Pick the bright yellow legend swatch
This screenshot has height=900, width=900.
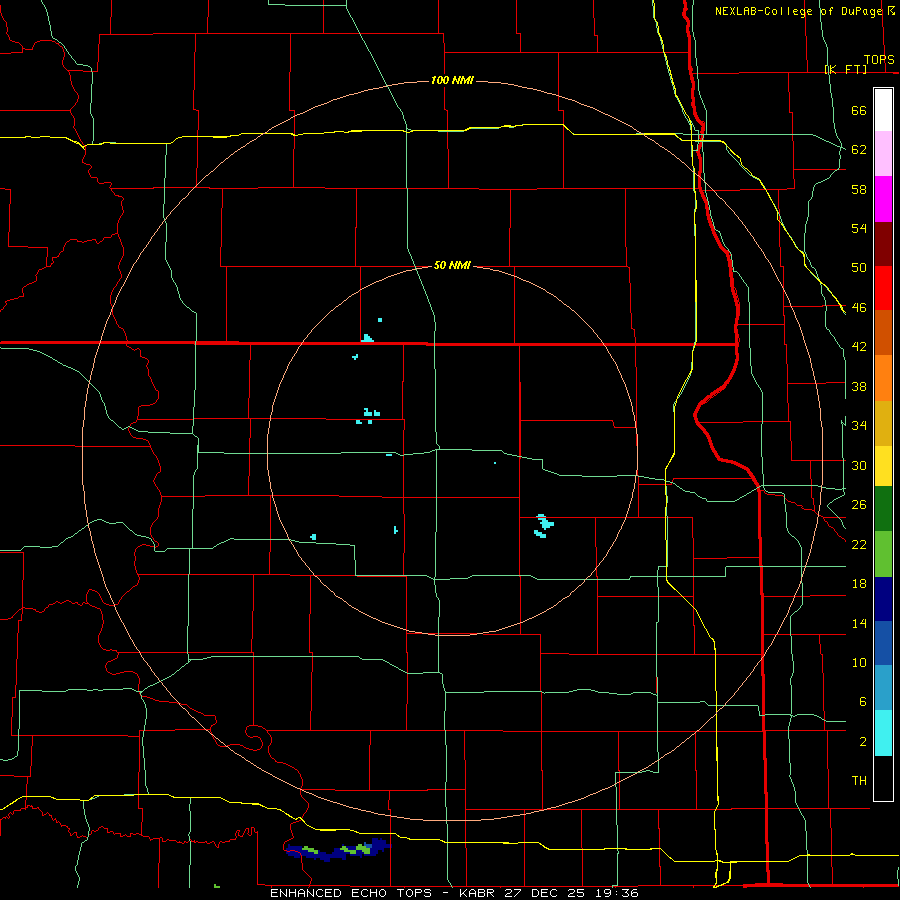[883, 465]
